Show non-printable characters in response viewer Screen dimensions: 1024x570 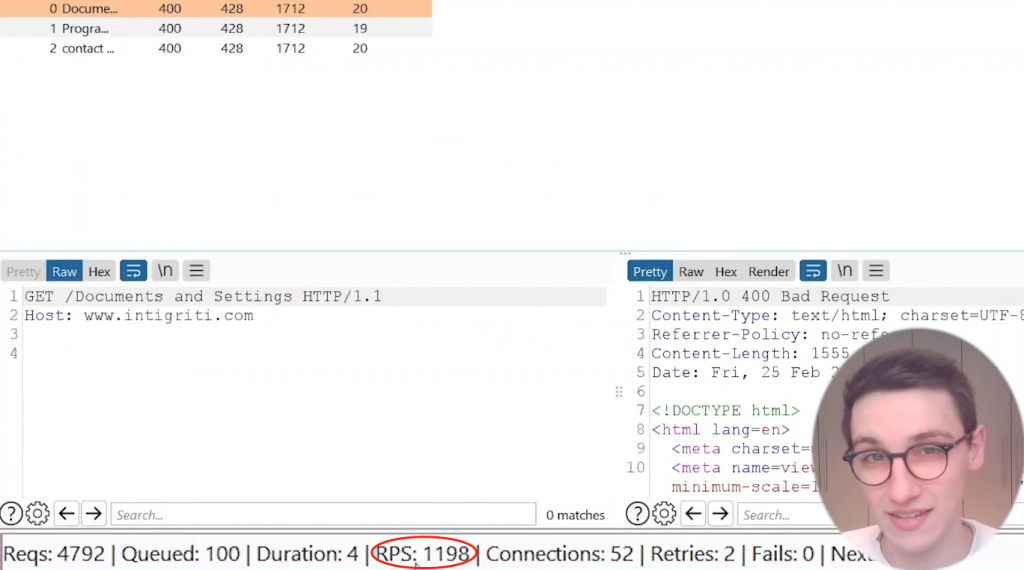click(x=844, y=270)
